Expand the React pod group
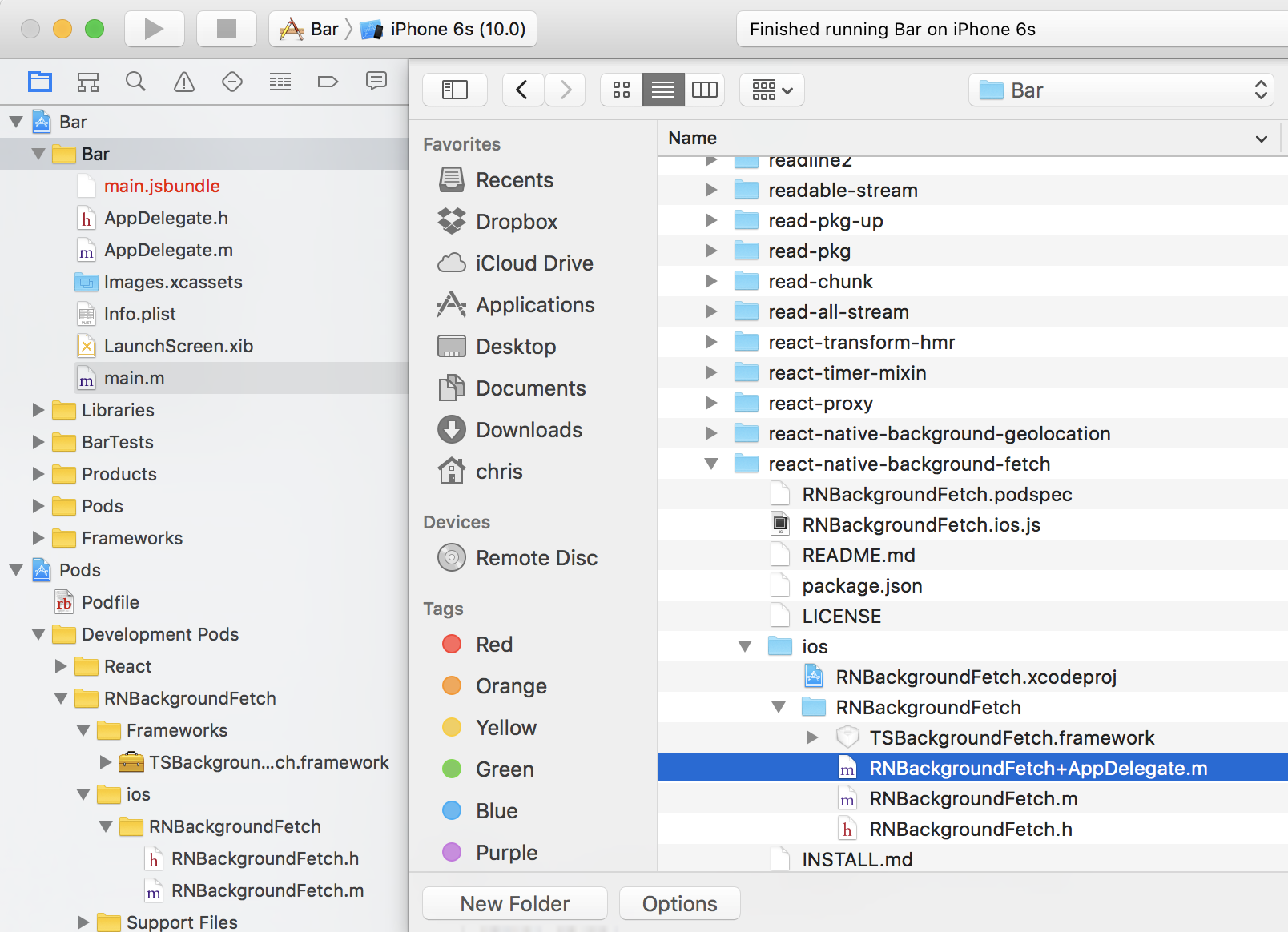Screen dimensions: 1288x932 [61, 666]
